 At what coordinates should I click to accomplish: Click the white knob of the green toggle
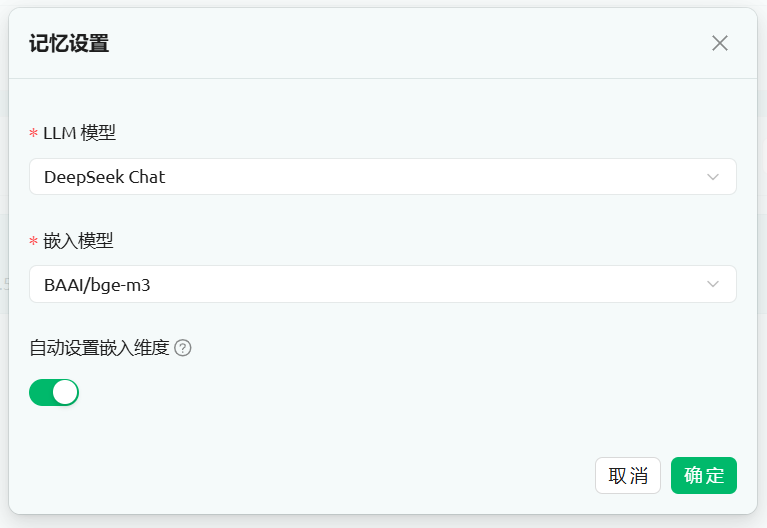65,392
